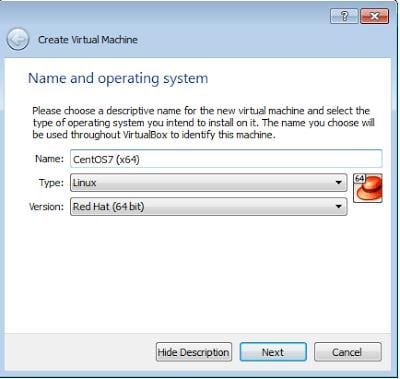Click the description paragraph starting 'Please choose'
400x379 pixels.
(203, 123)
